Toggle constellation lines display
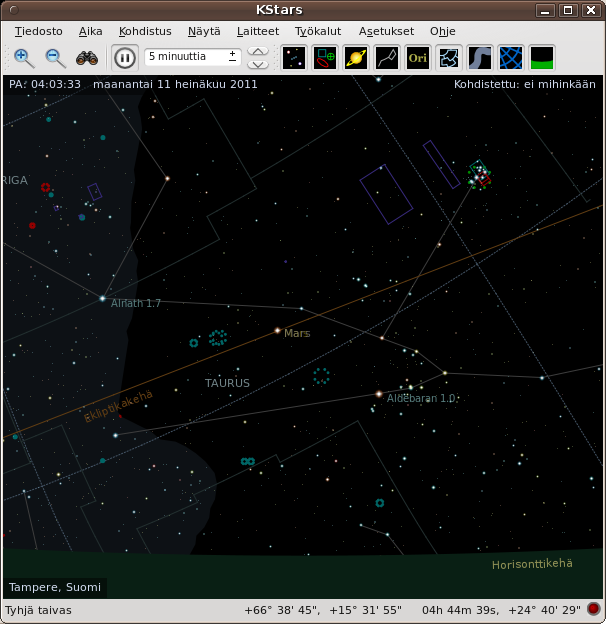606x624 pixels. 387,58
